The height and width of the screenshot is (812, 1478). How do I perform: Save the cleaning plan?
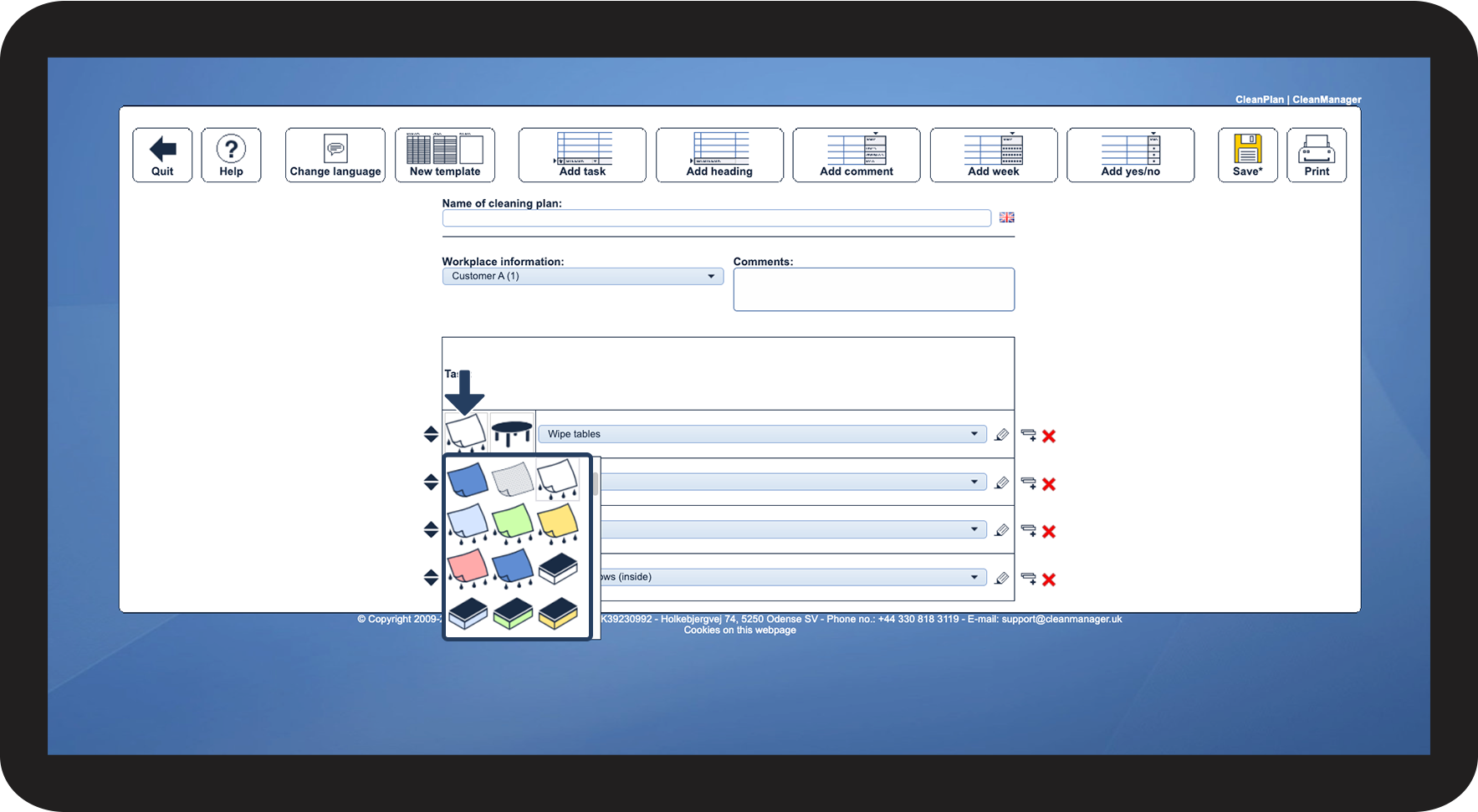coord(1248,155)
